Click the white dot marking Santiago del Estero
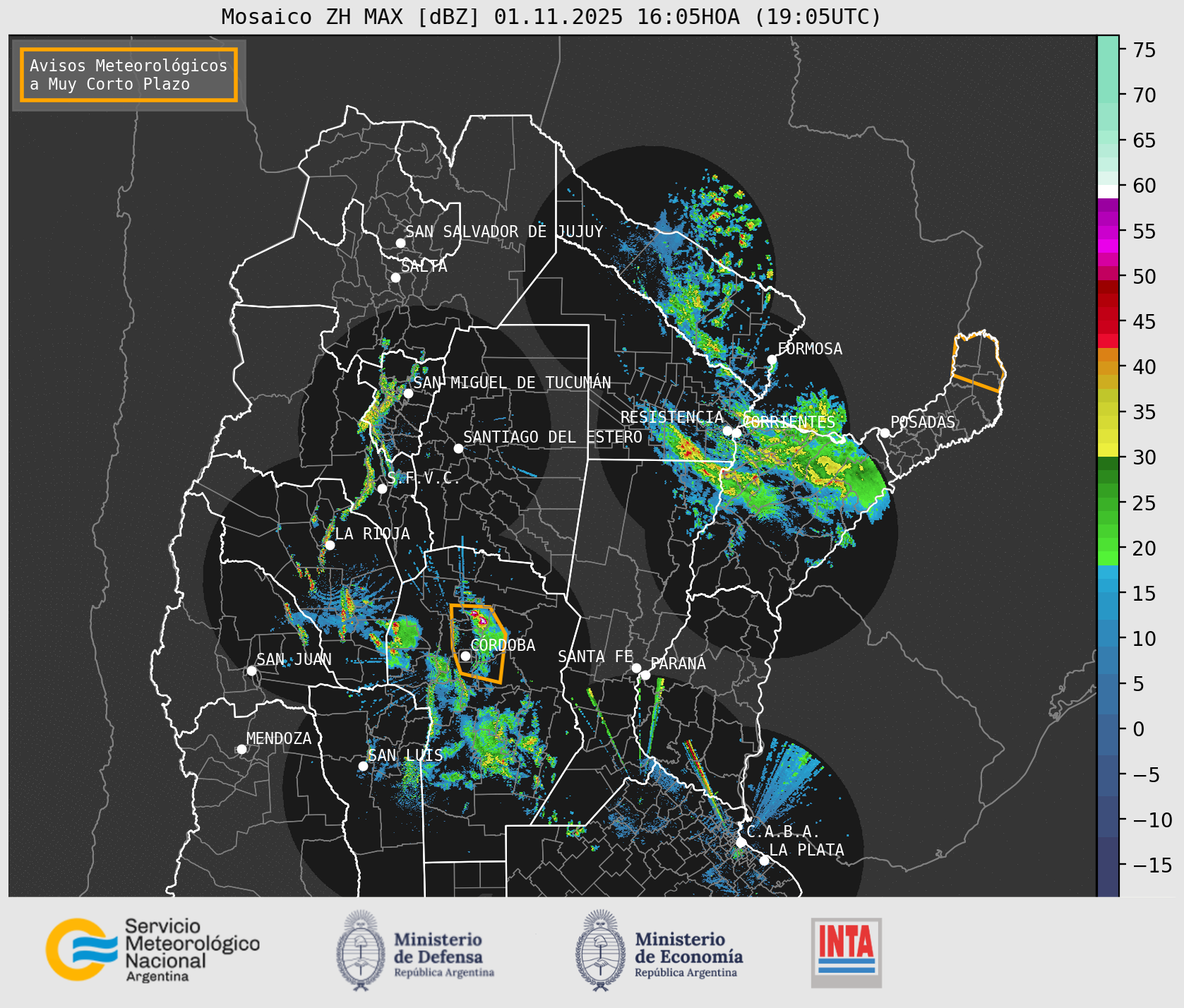The width and height of the screenshot is (1184, 1008). [x=458, y=448]
